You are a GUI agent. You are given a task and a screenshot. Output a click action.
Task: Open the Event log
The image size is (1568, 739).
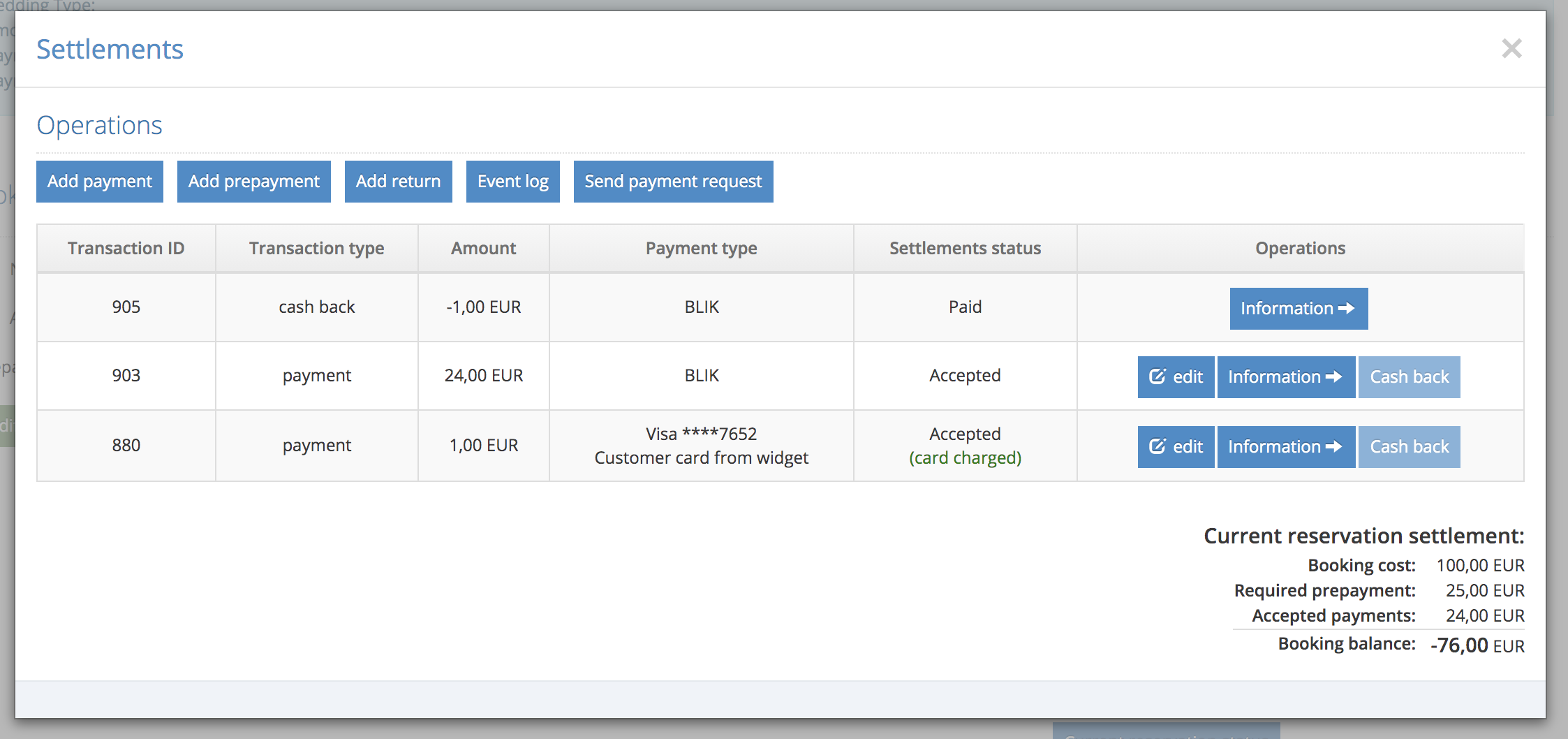tap(512, 182)
